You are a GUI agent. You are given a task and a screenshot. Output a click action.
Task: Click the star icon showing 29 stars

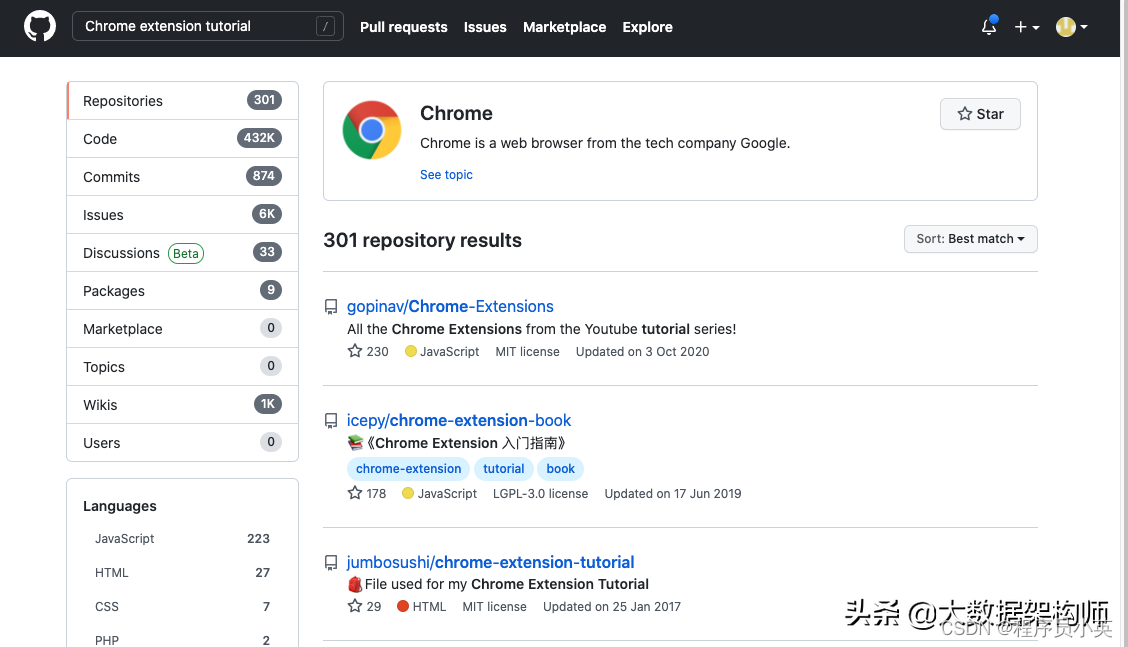[355, 606]
